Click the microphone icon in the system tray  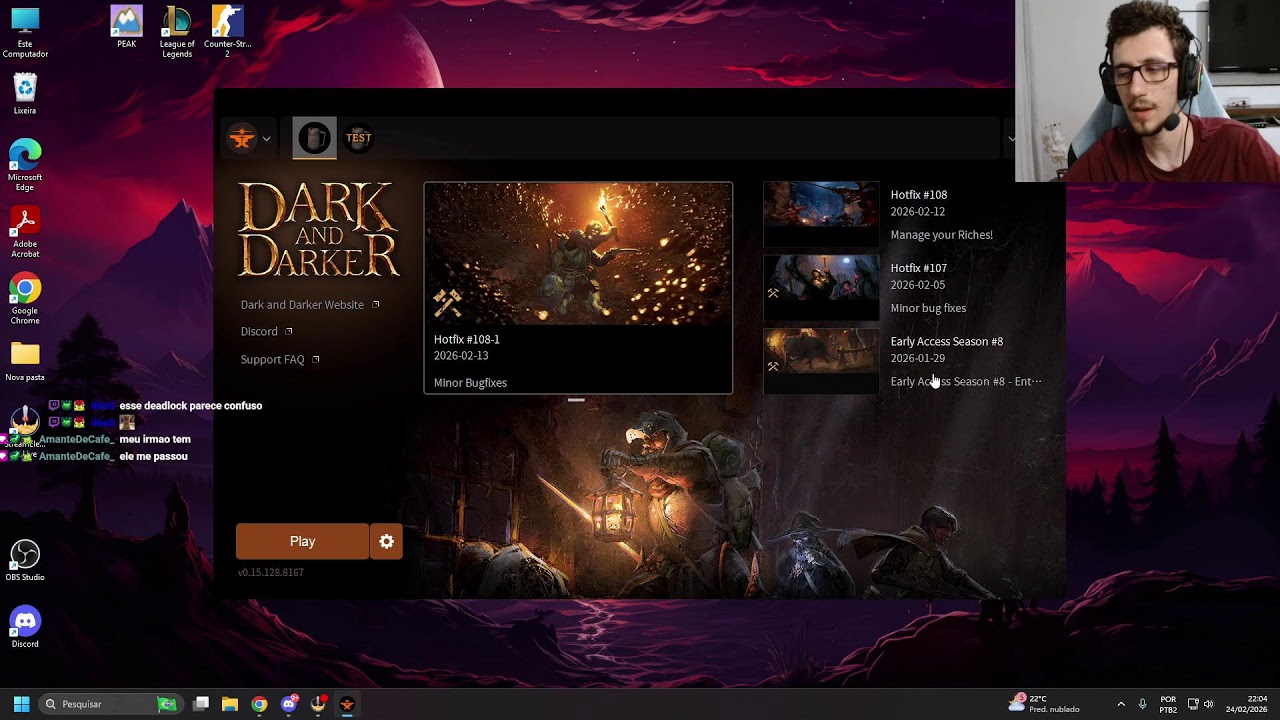(x=1143, y=704)
